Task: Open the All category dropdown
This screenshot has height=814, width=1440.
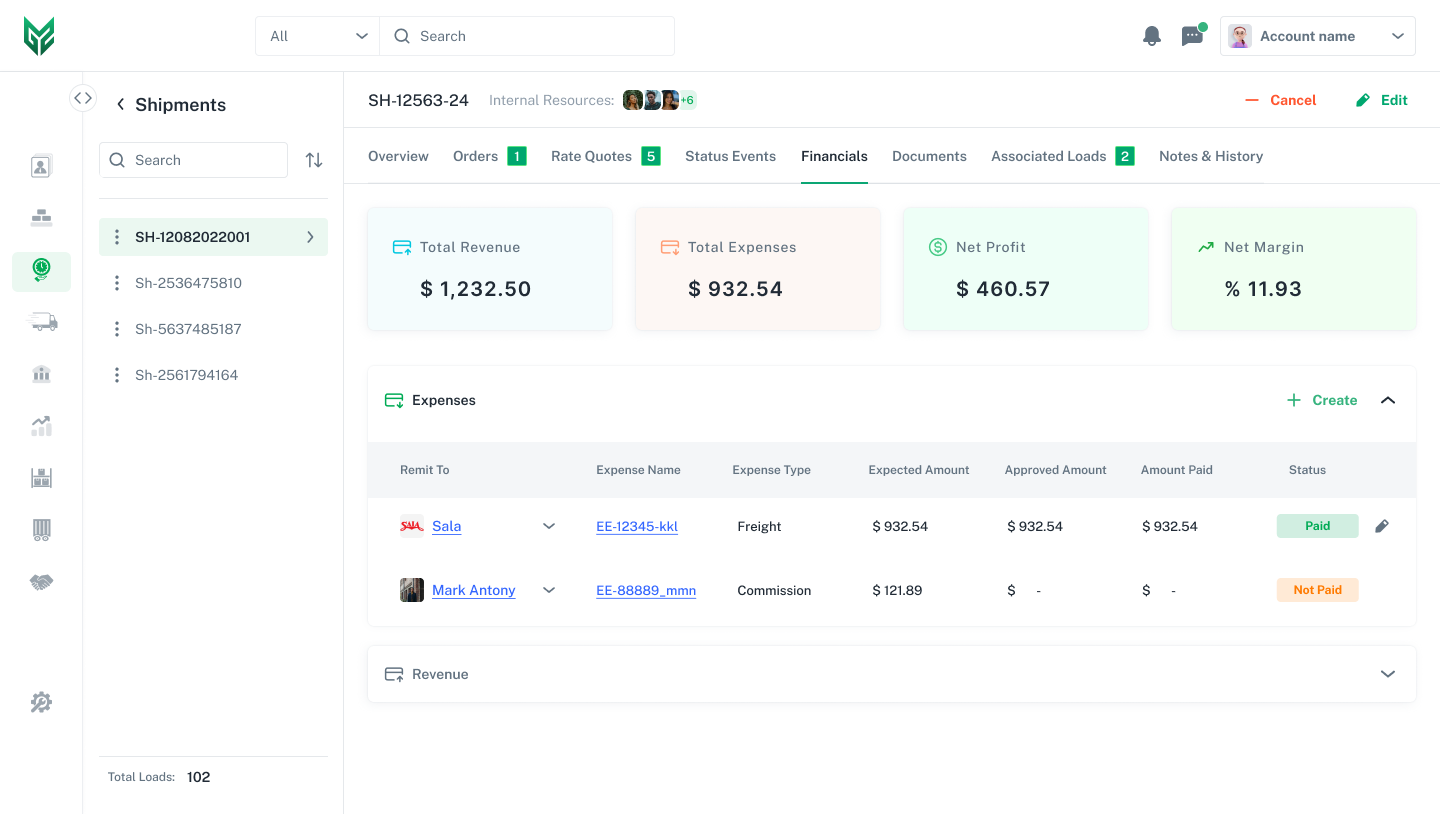Action: pyautogui.click(x=317, y=36)
